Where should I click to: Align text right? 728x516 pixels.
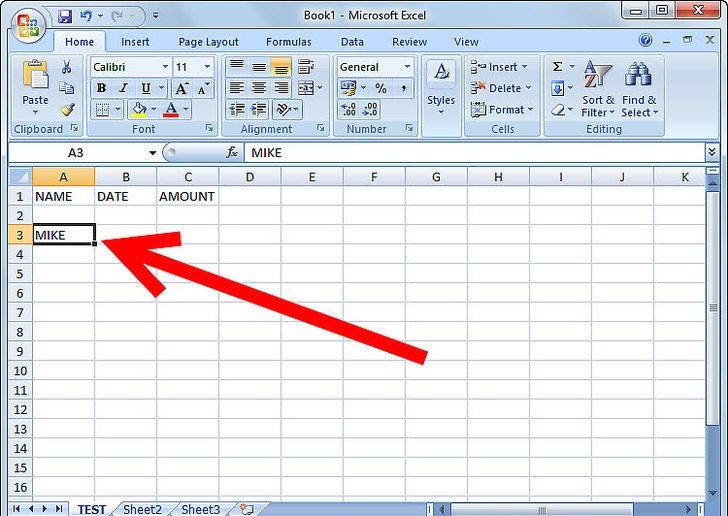[x=281, y=88]
